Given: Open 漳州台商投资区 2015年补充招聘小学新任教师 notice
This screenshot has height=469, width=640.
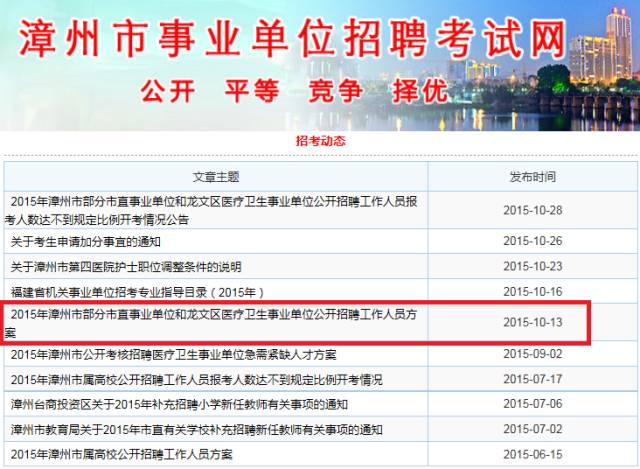Looking at the screenshot, I should pos(179,405).
